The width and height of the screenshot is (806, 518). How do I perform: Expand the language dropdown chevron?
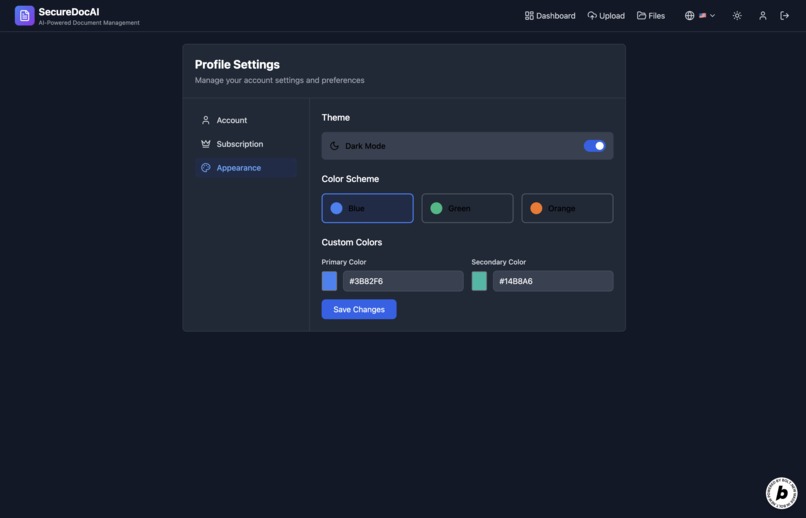point(712,15)
